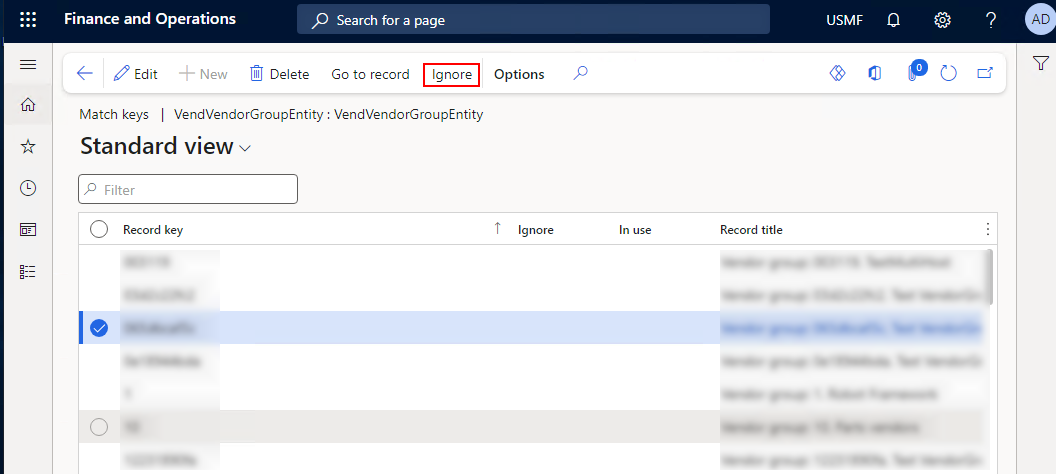Screen dimensions: 1056x474
Task: Open the Help question mark
Action: (991, 20)
